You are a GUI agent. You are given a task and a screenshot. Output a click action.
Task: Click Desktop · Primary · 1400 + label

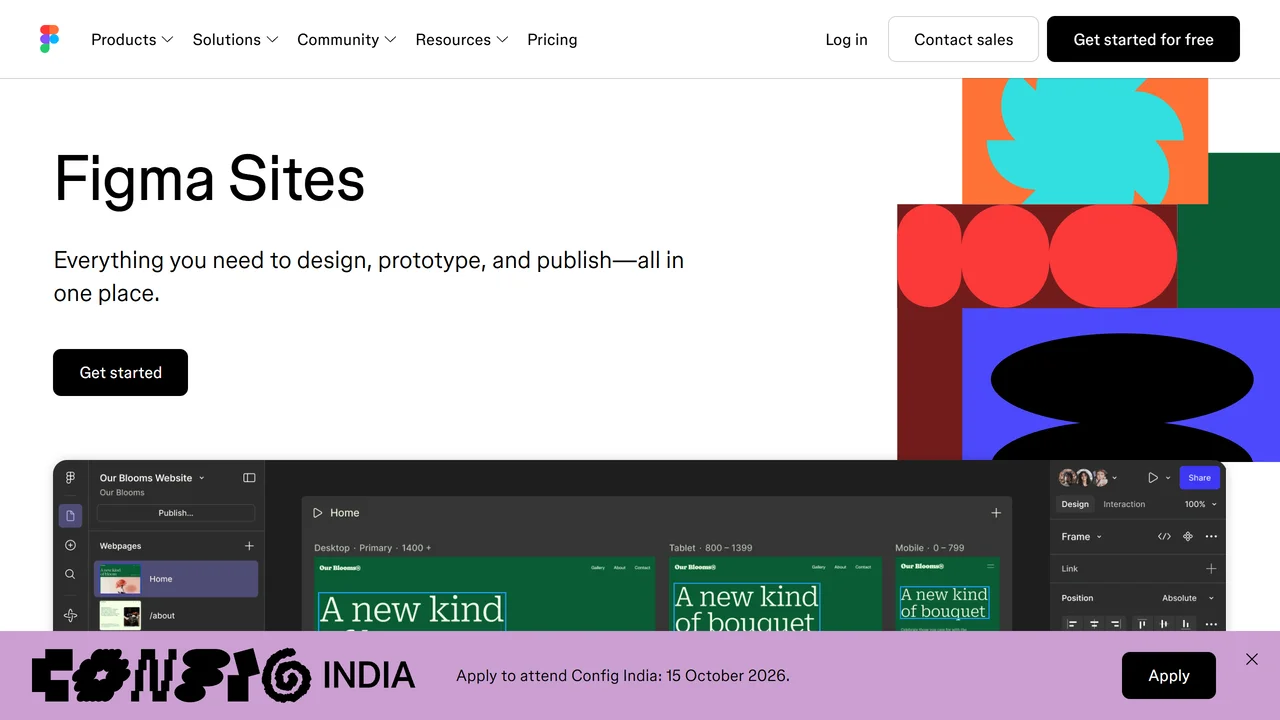(x=373, y=548)
